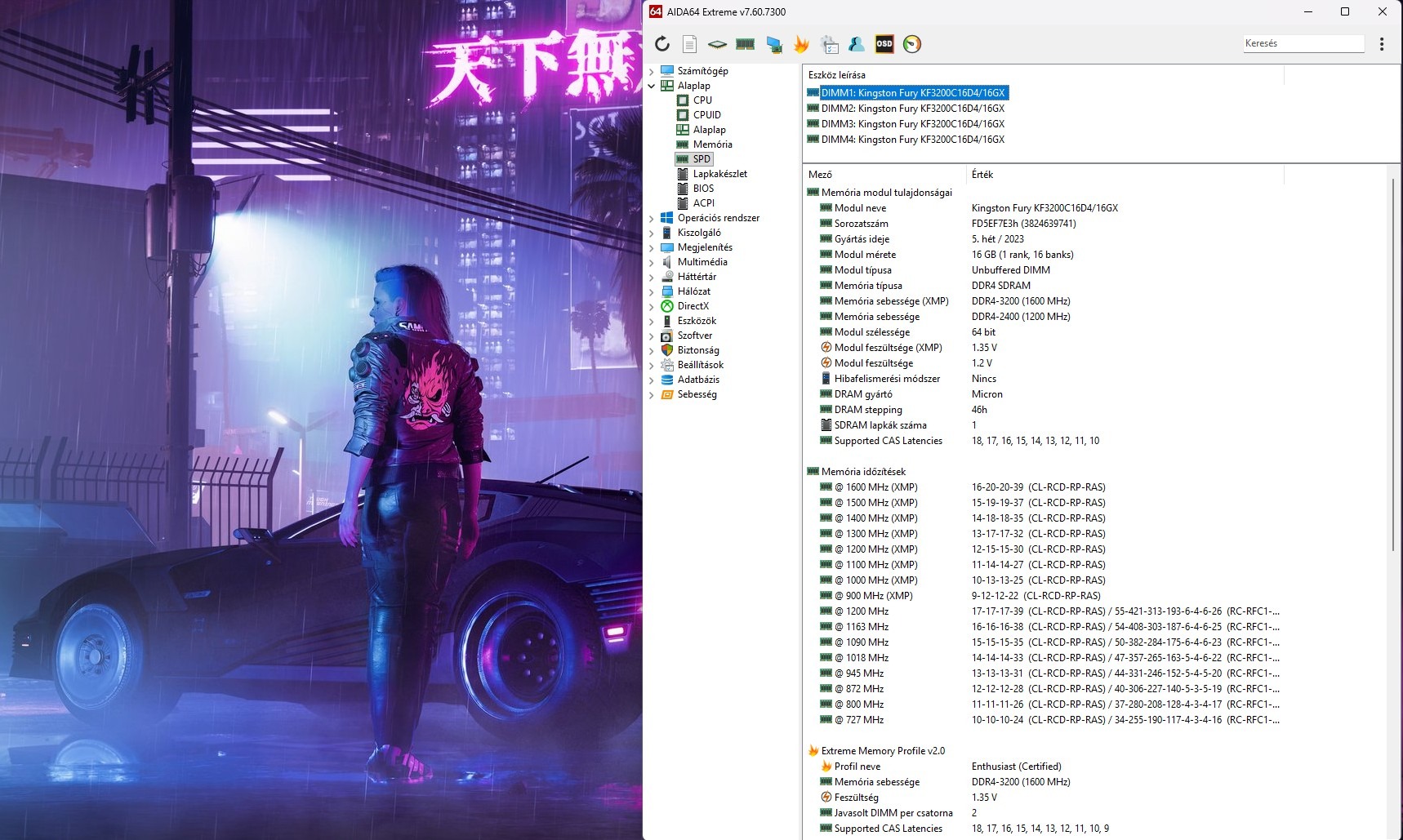Click the computer monitor toolbar icon
The height and width of the screenshot is (840, 1403).
point(774,44)
